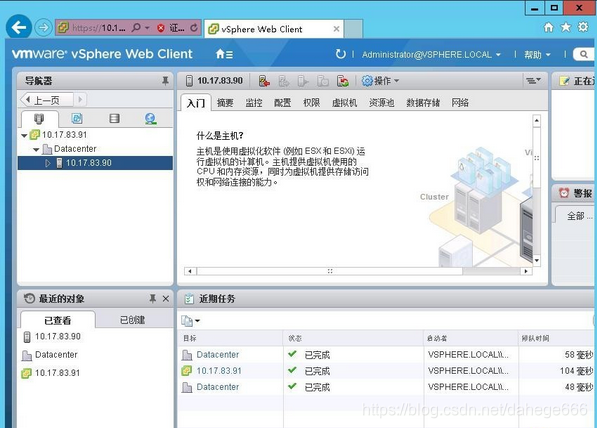The width and height of the screenshot is (597, 428).
Task: Open the 监控 monitor tab
Action: point(254,103)
